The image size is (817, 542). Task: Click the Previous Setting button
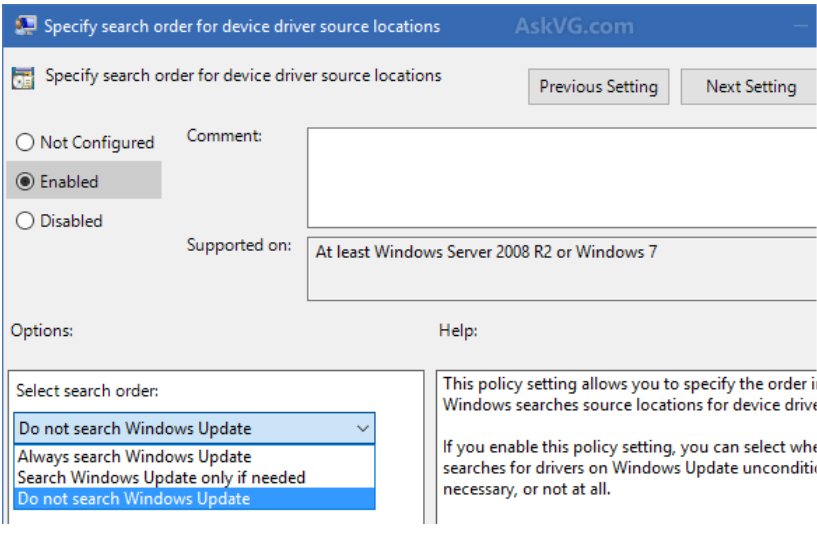(598, 87)
